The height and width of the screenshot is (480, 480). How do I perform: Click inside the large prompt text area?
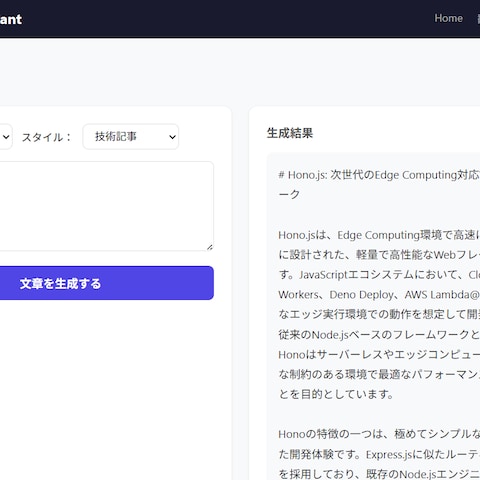coord(107,206)
